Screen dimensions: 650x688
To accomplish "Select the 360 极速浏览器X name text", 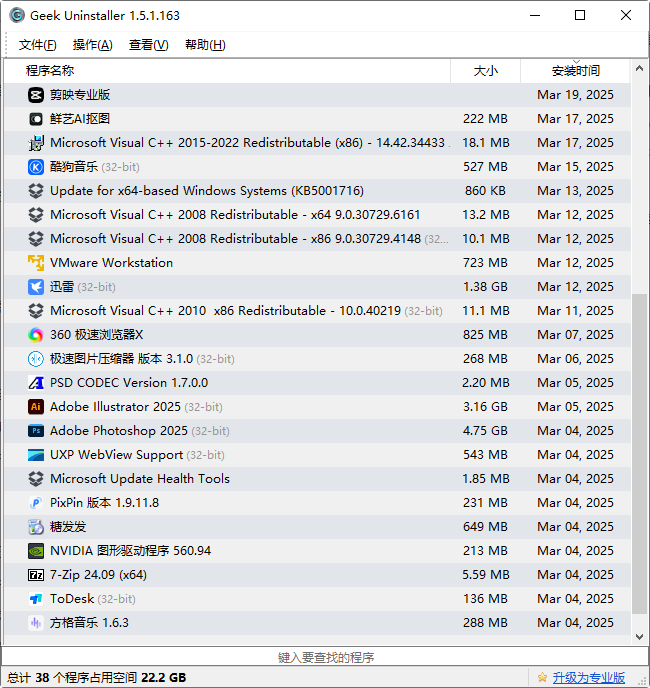I will tap(97, 335).
